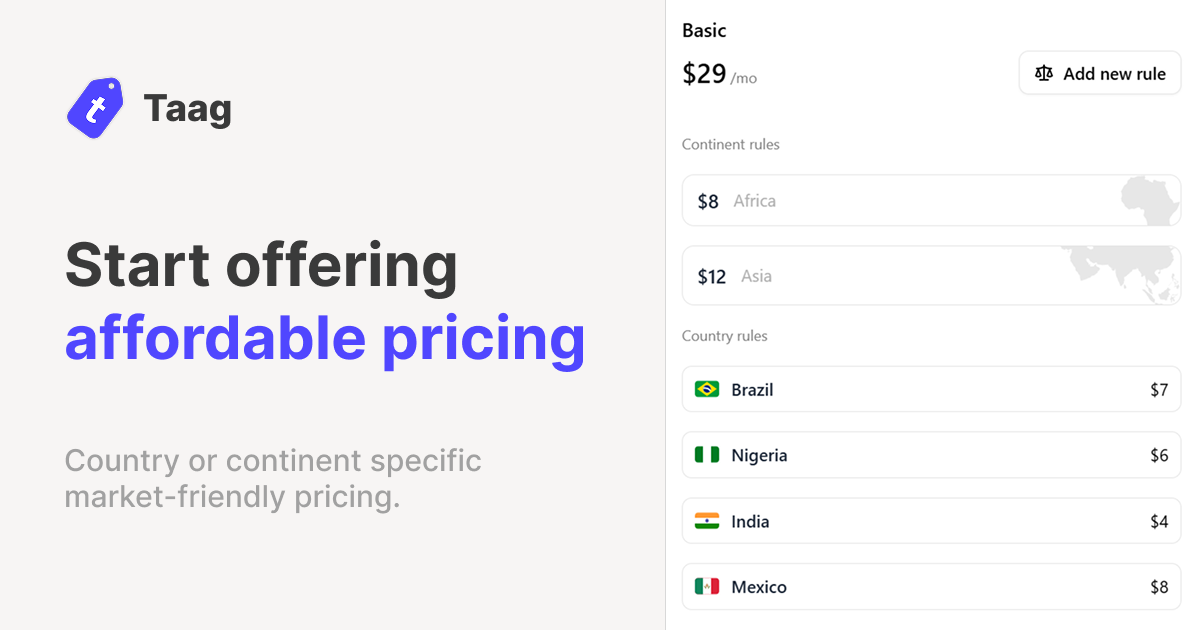1200x630 pixels.
Task: Click the Brazil flag icon
Action: pos(707,389)
